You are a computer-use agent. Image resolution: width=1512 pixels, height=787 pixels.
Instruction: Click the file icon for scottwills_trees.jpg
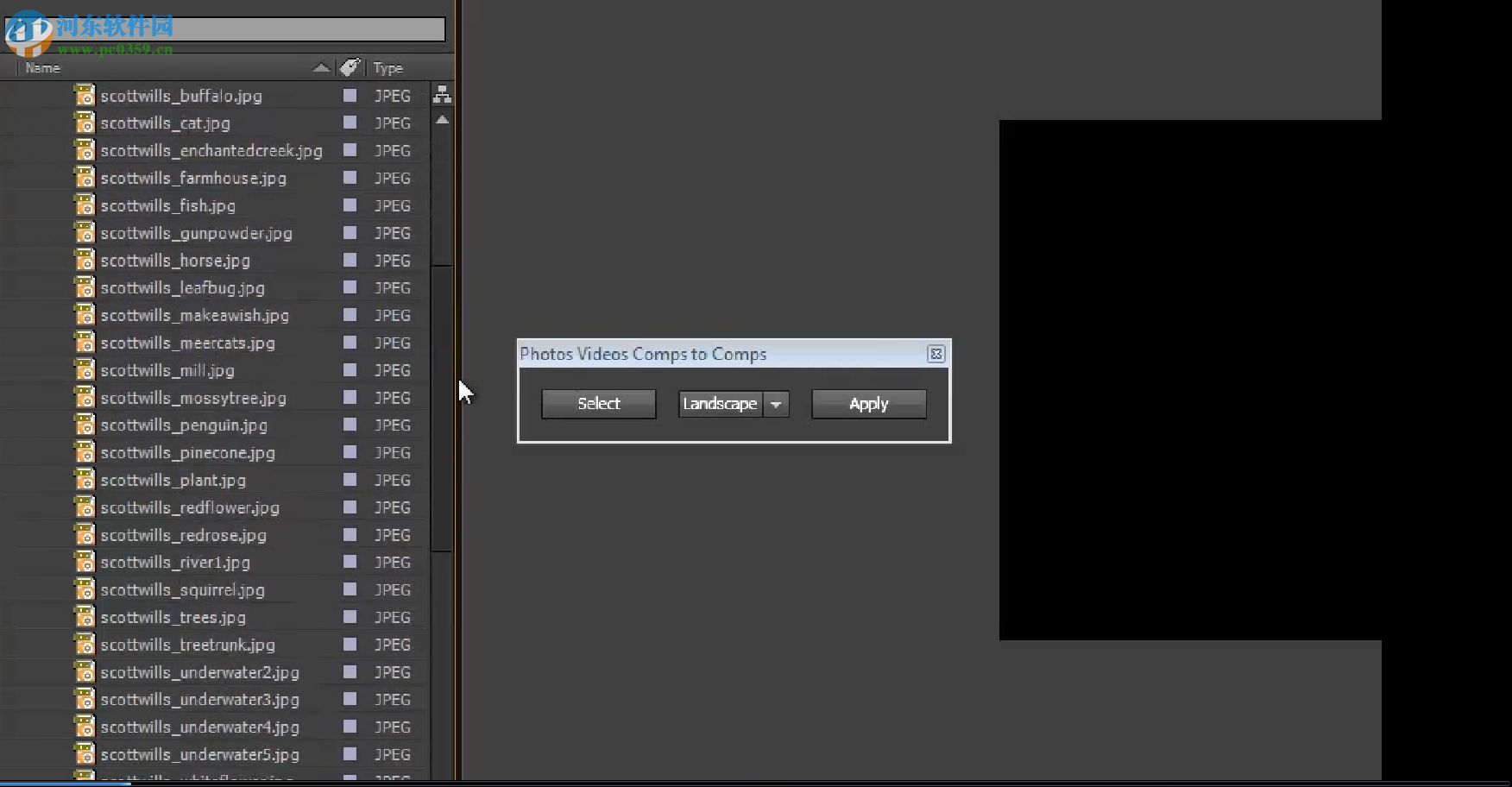tap(85, 617)
